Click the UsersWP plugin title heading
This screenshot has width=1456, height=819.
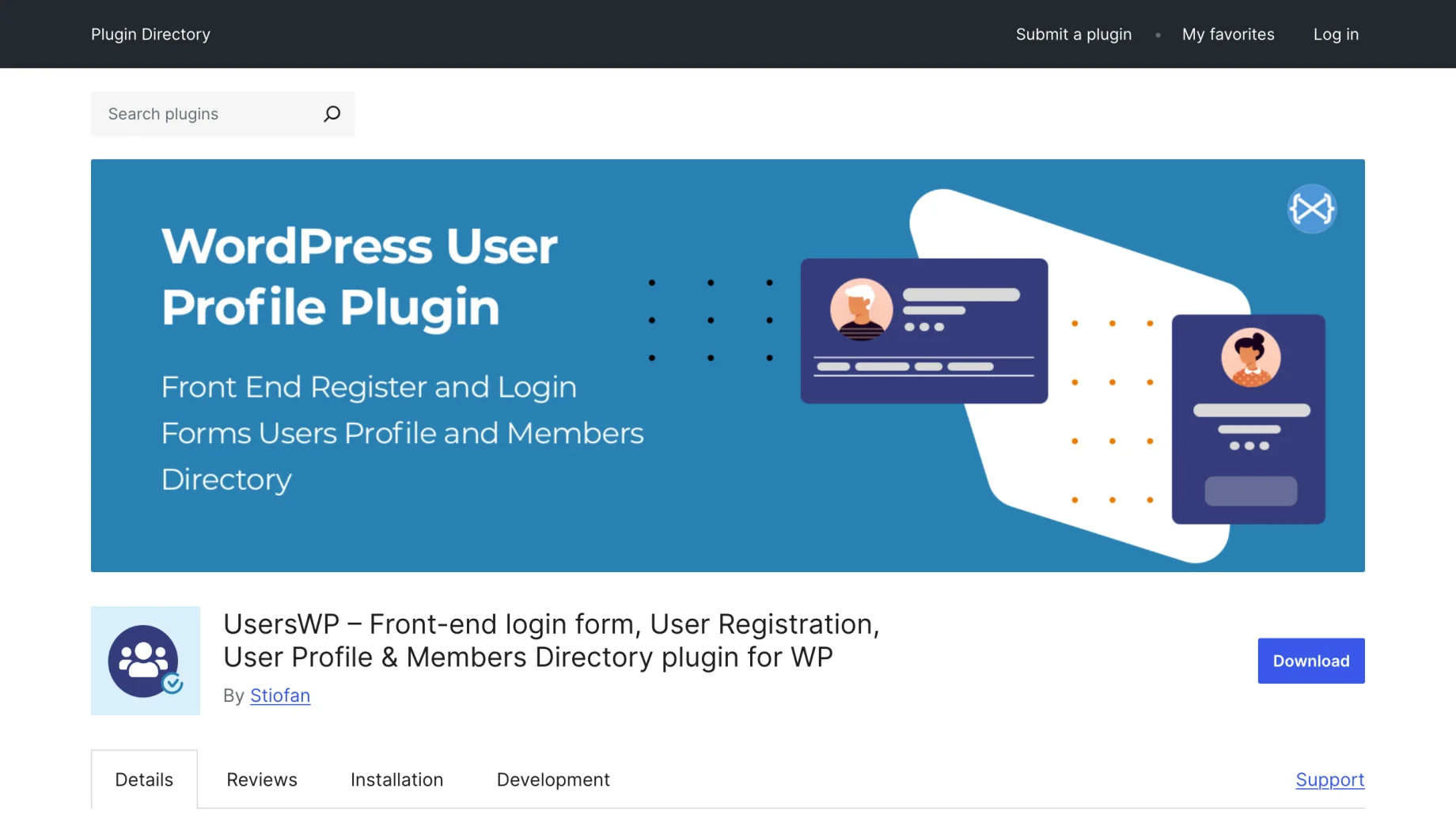(552, 640)
